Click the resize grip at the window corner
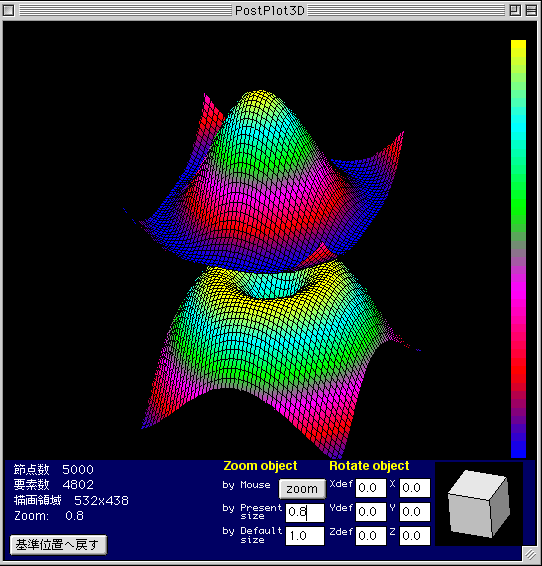542x566 pixels. 530,554
